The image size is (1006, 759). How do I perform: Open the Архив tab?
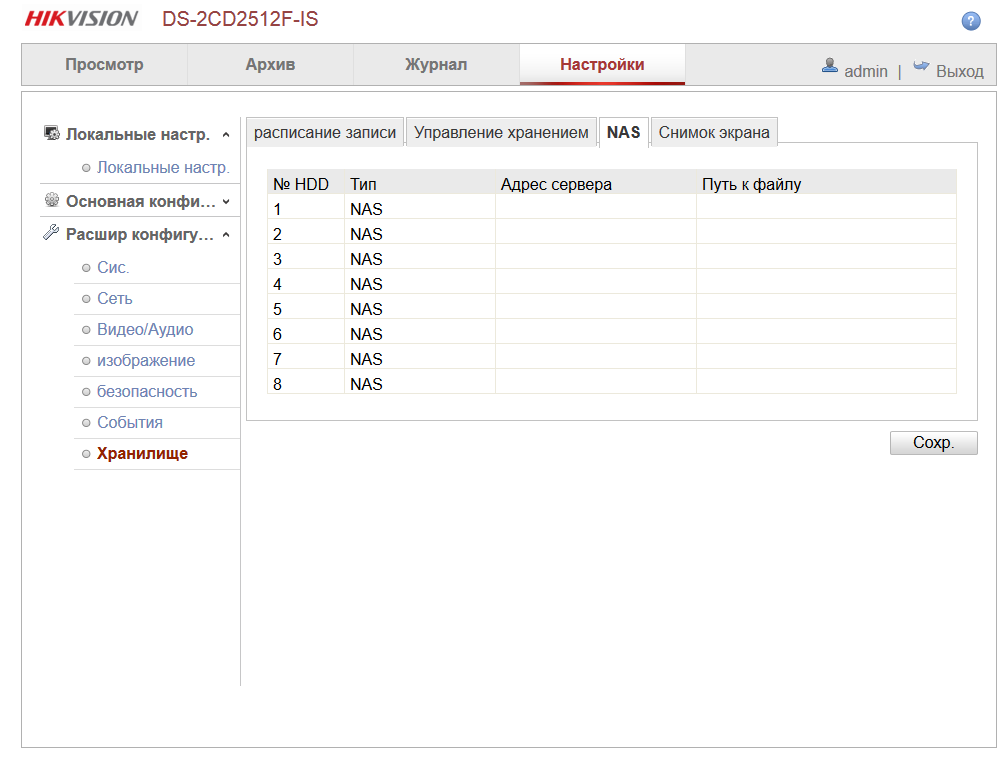click(x=270, y=64)
